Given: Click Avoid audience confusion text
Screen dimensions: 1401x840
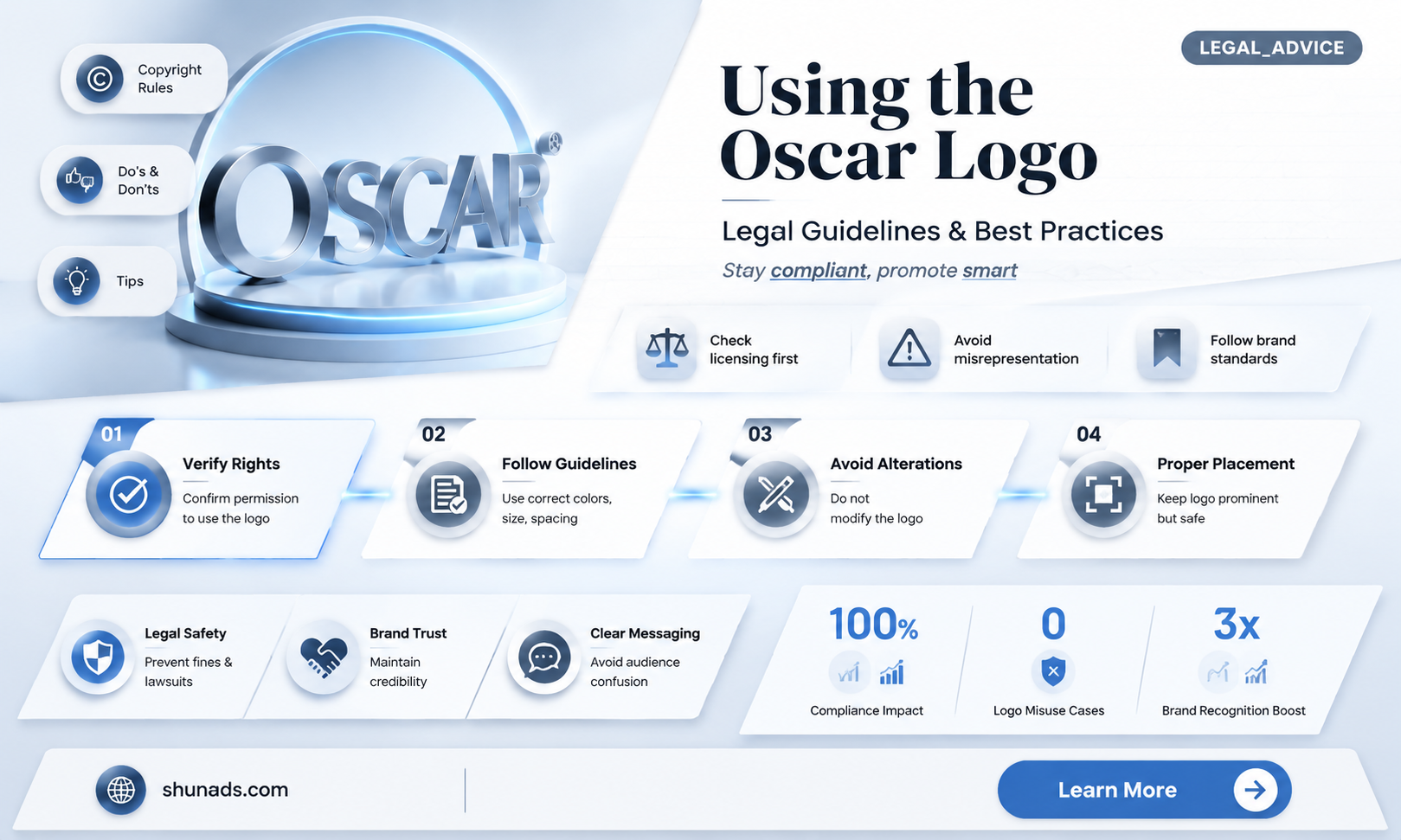Looking at the screenshot, I should tap(634, 672).
